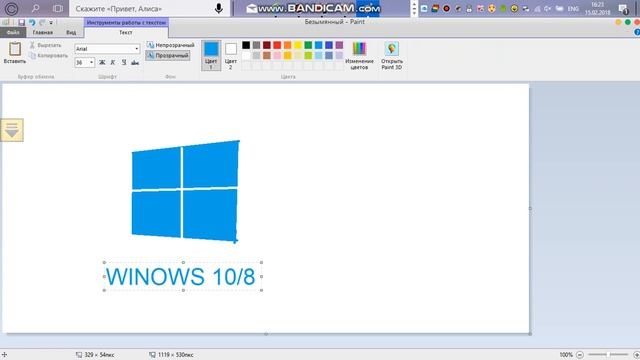This screenshot has height=360, width=640.
Task: Click the 329 × 54 selection size text
Action: pyautogui.click(x=99, y=355)
